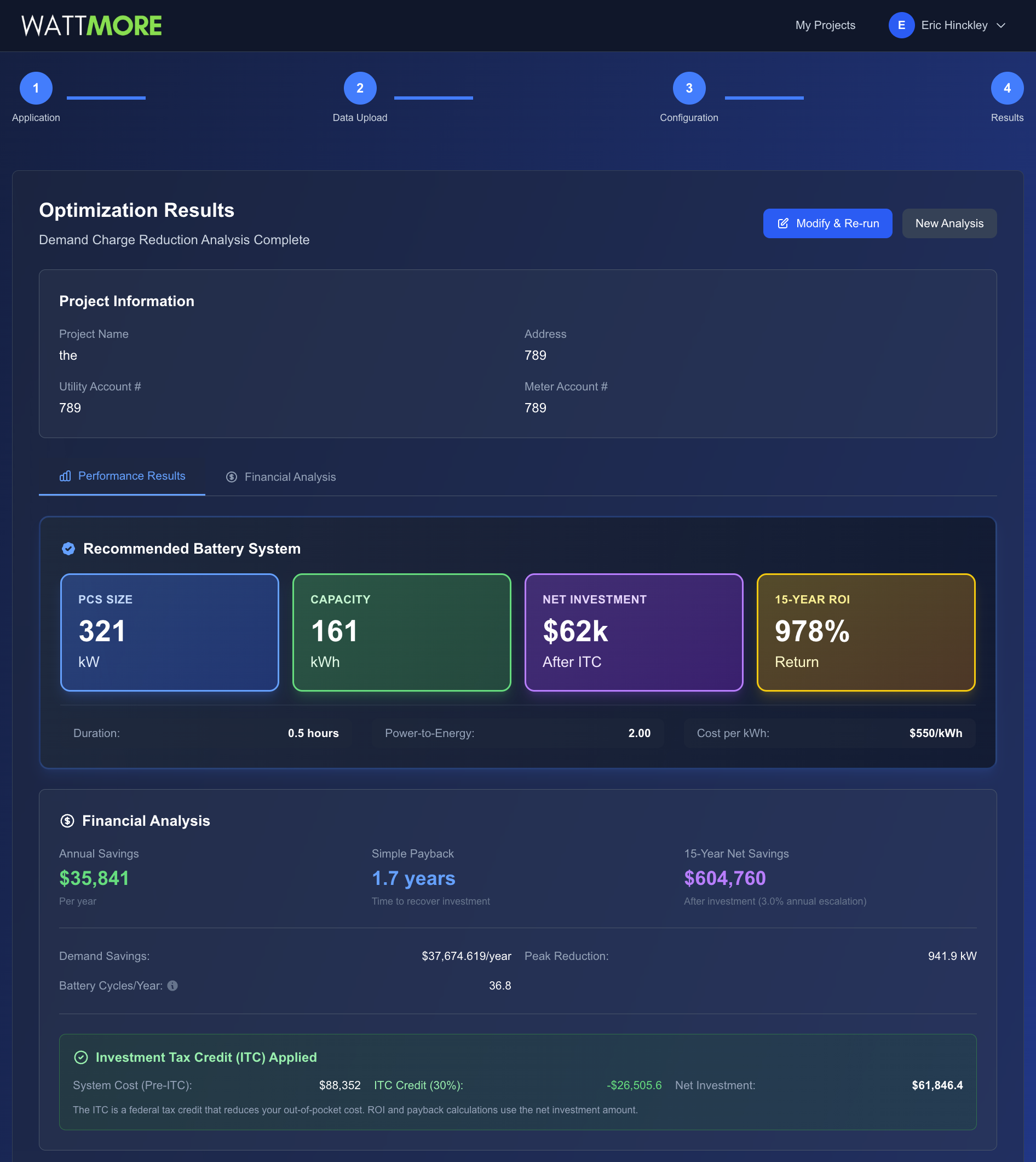1036x1162 pixels.
Task: Click step 4 Results circle
Action: (x=1006, y=88)
